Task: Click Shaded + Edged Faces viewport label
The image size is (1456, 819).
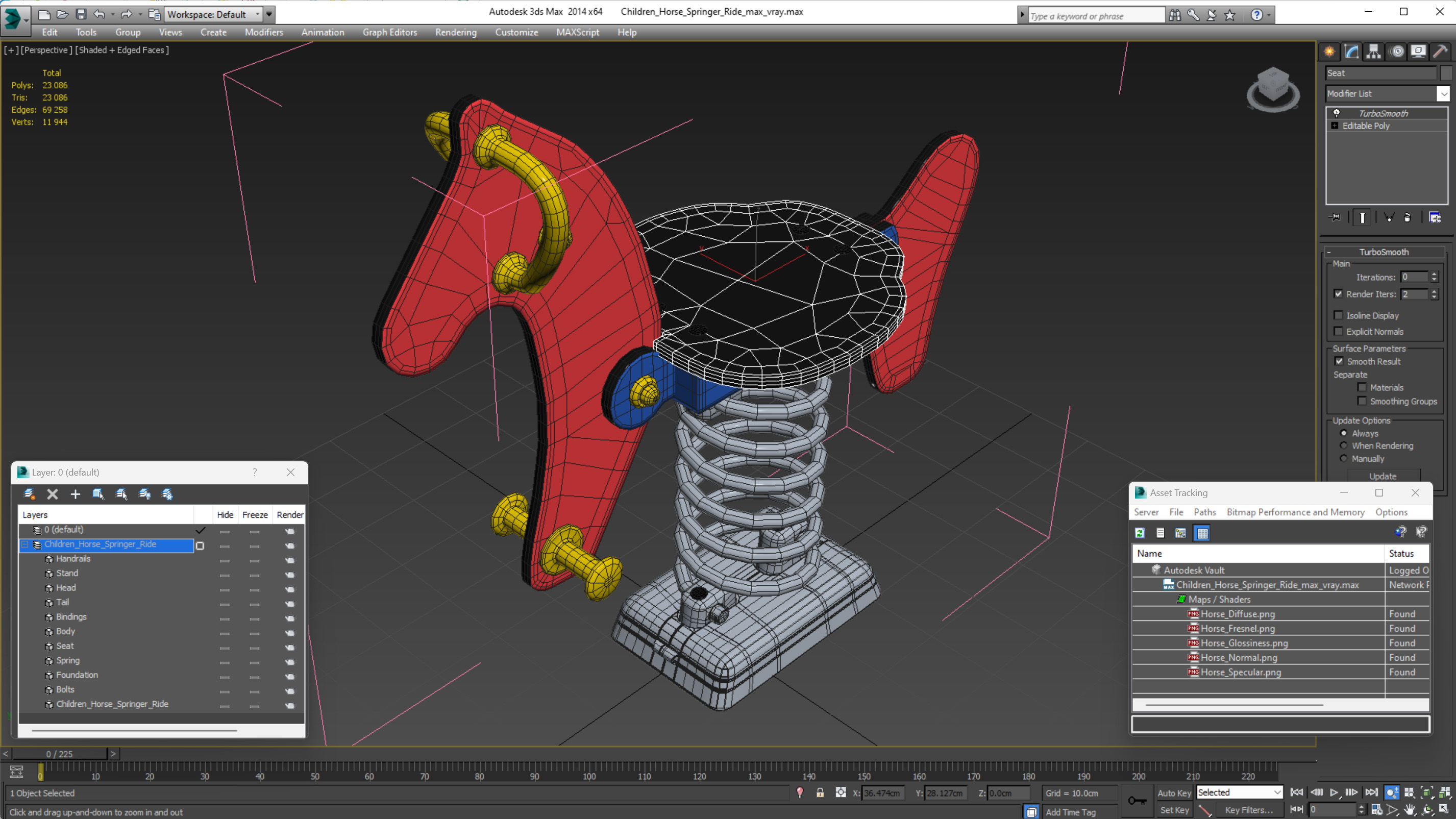Action: pos(122,49)
